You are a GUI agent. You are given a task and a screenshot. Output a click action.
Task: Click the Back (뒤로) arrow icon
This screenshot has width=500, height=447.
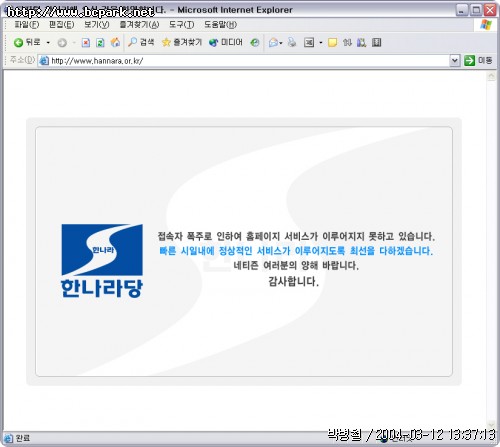coord(18,42)
